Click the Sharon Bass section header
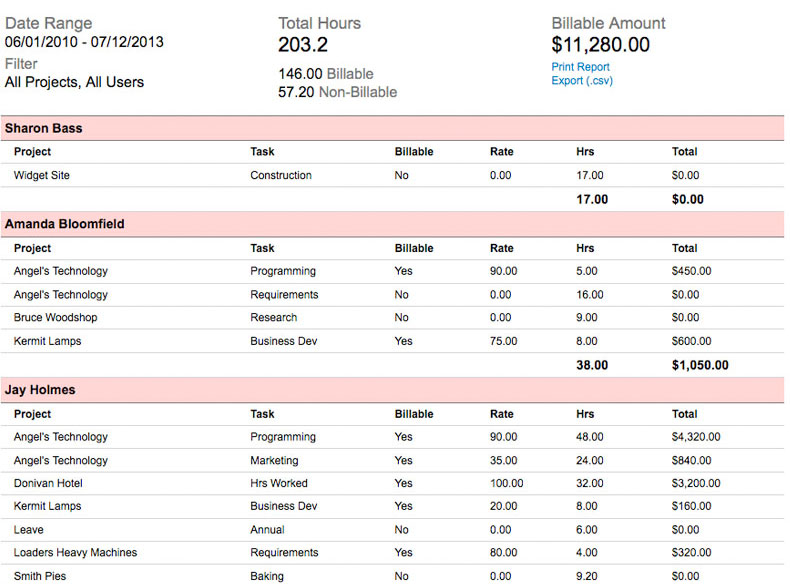 click(43, 129)
